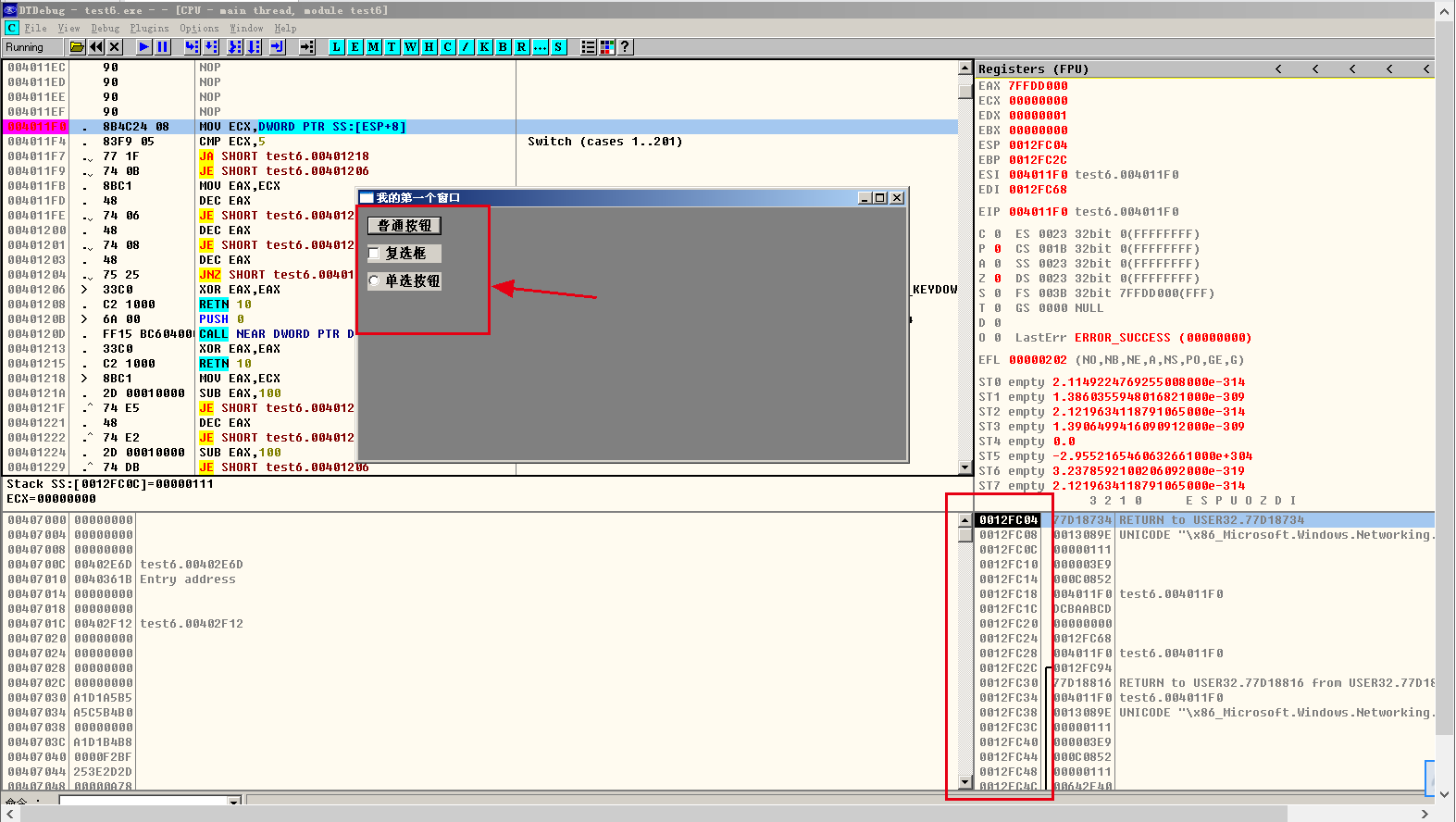Click stack pane scrollbar up arrow
The image size is (1456, 822).
(x=964, y=520)
